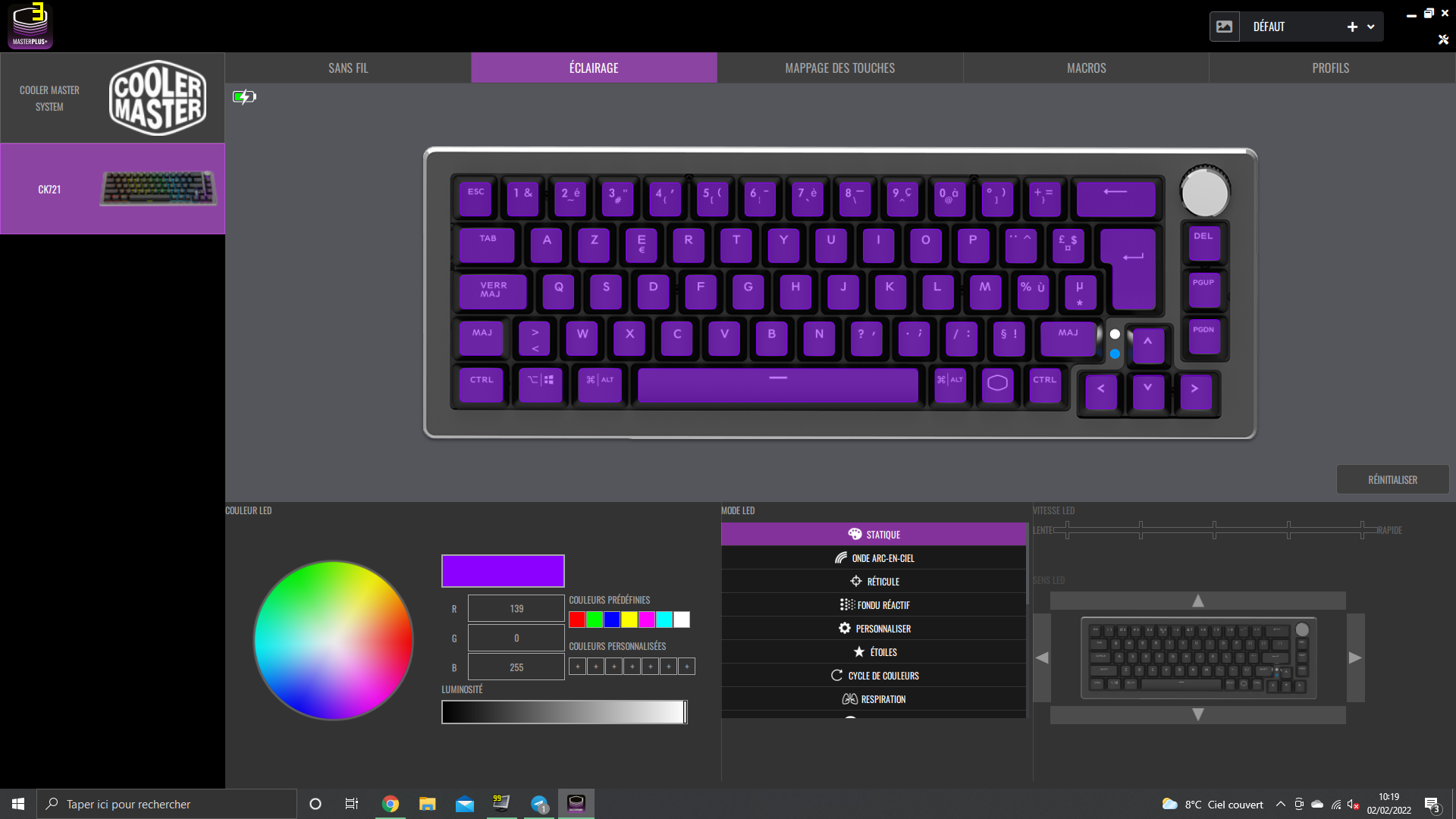This screenshot has width=1456, height=819.
Task: Open the profile image icon next to DÉFAUT
Action: tap(1224, 27)
